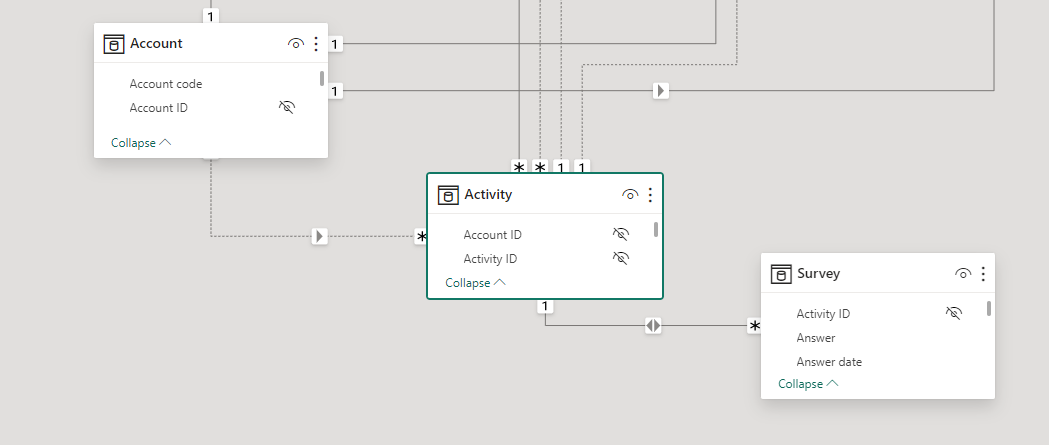This screenshot has width=1049, height=445.
Task: Unhide Account ID field in Activity table
Action: pyautogui.click(x=621, y=234)
